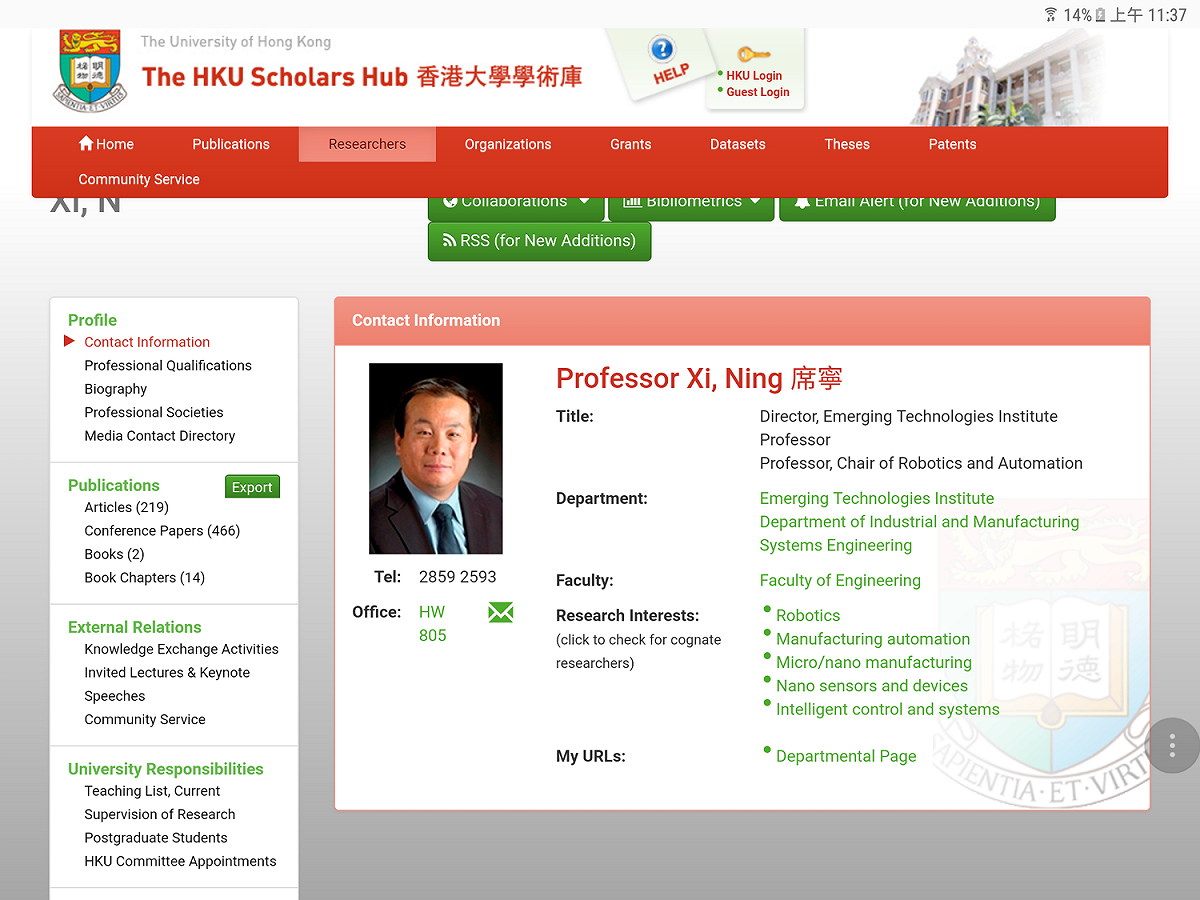Click Professor Xi Ning's portrait photo

[x=436, y=459]
